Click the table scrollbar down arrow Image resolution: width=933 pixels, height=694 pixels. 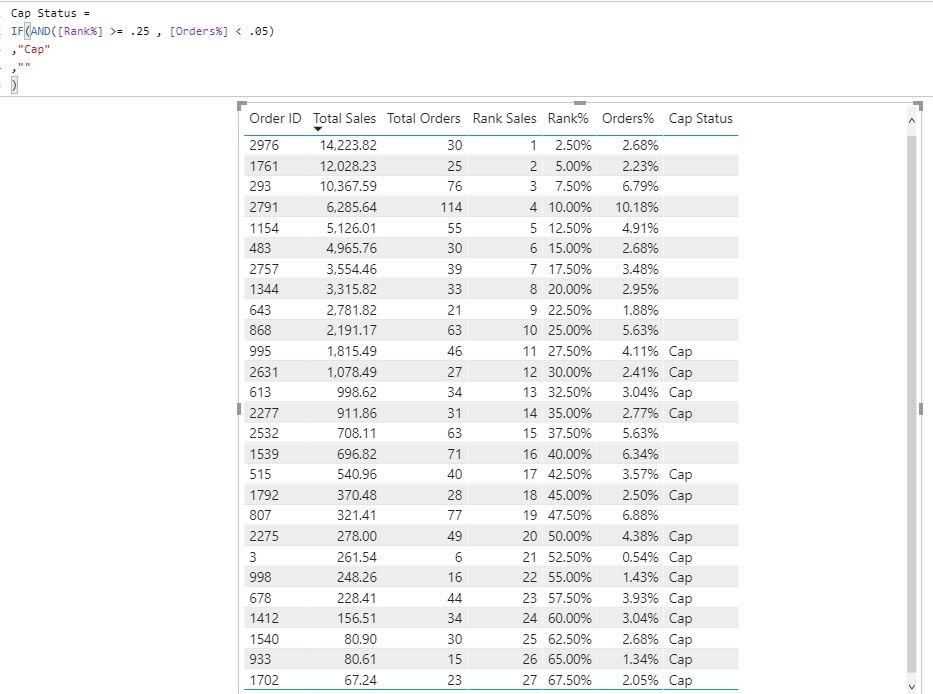[911, 686]
